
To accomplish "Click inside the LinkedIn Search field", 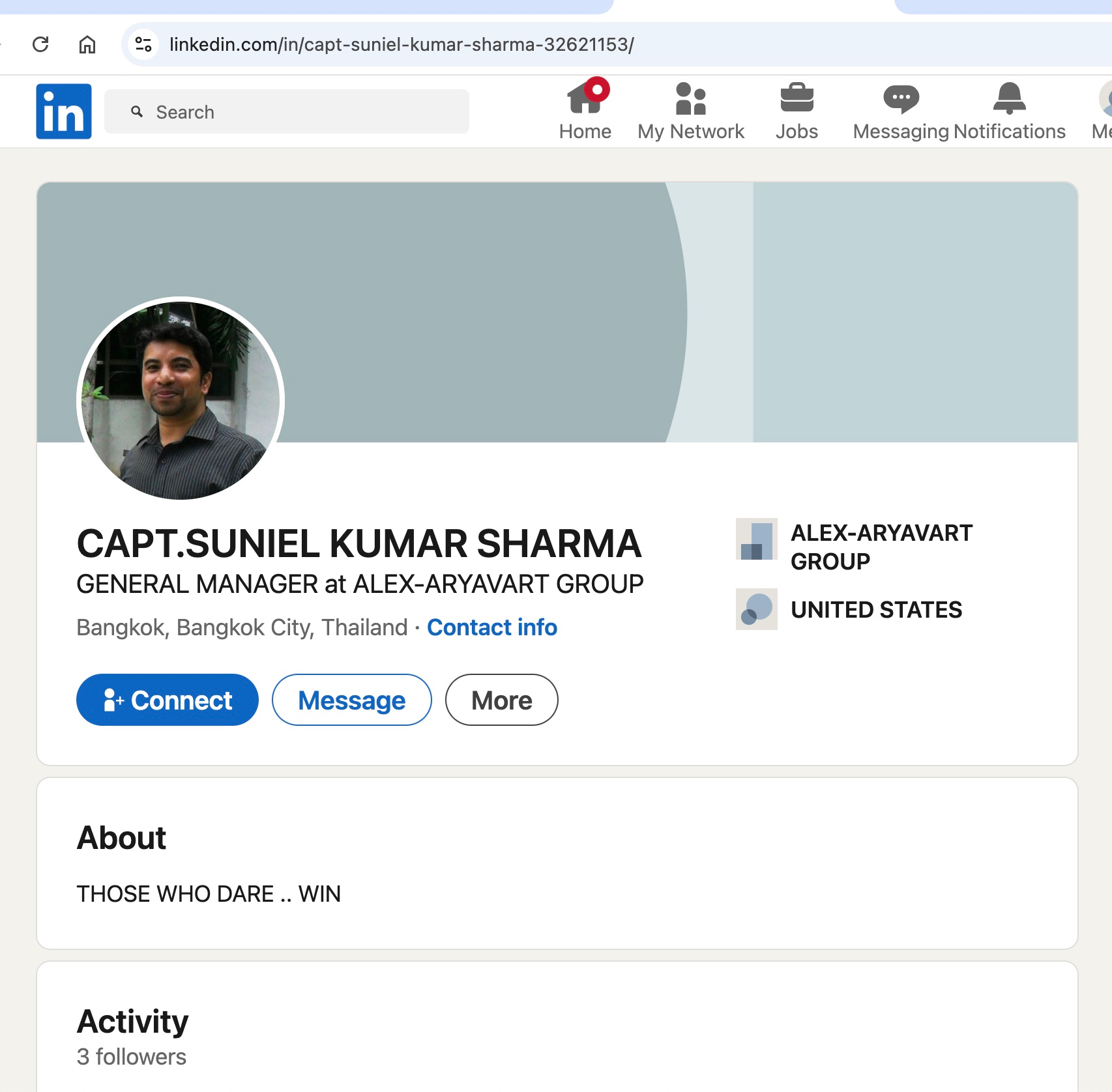I will pos(287,112).
